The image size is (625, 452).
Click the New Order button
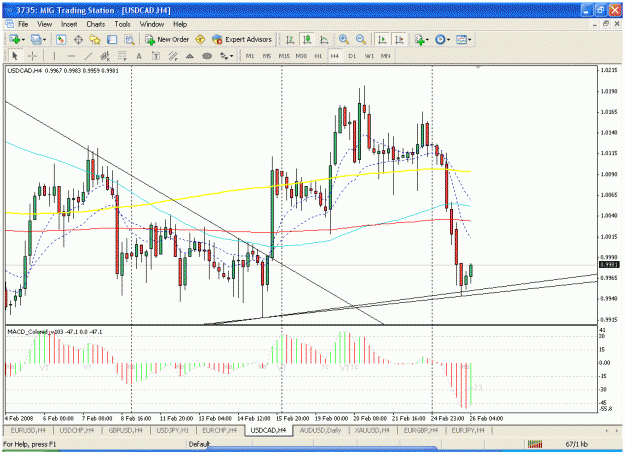(x=167, y=39)
